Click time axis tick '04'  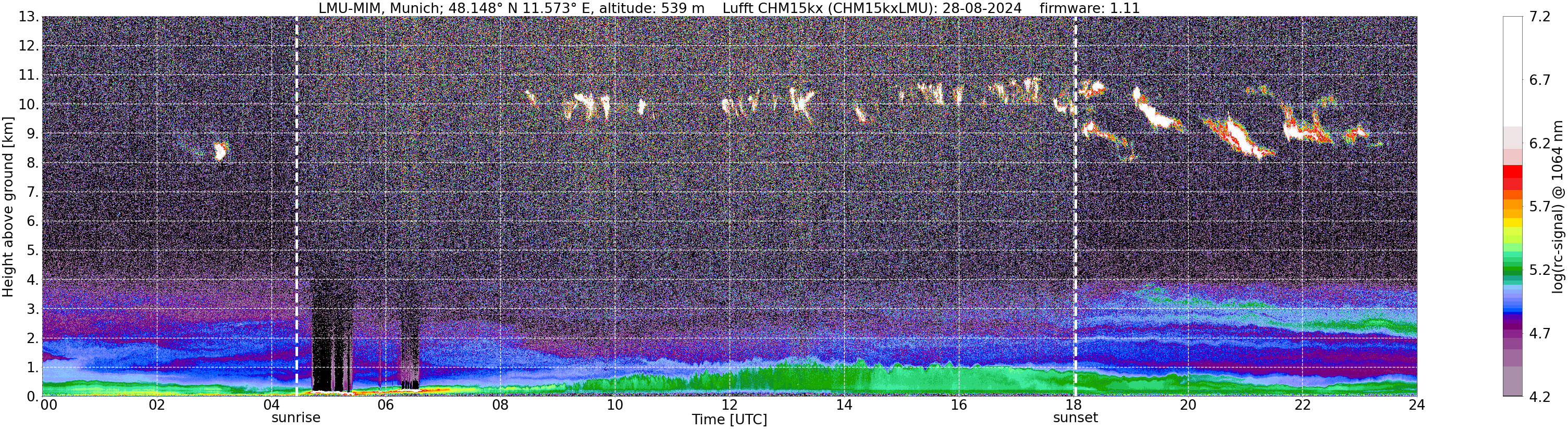271,405
